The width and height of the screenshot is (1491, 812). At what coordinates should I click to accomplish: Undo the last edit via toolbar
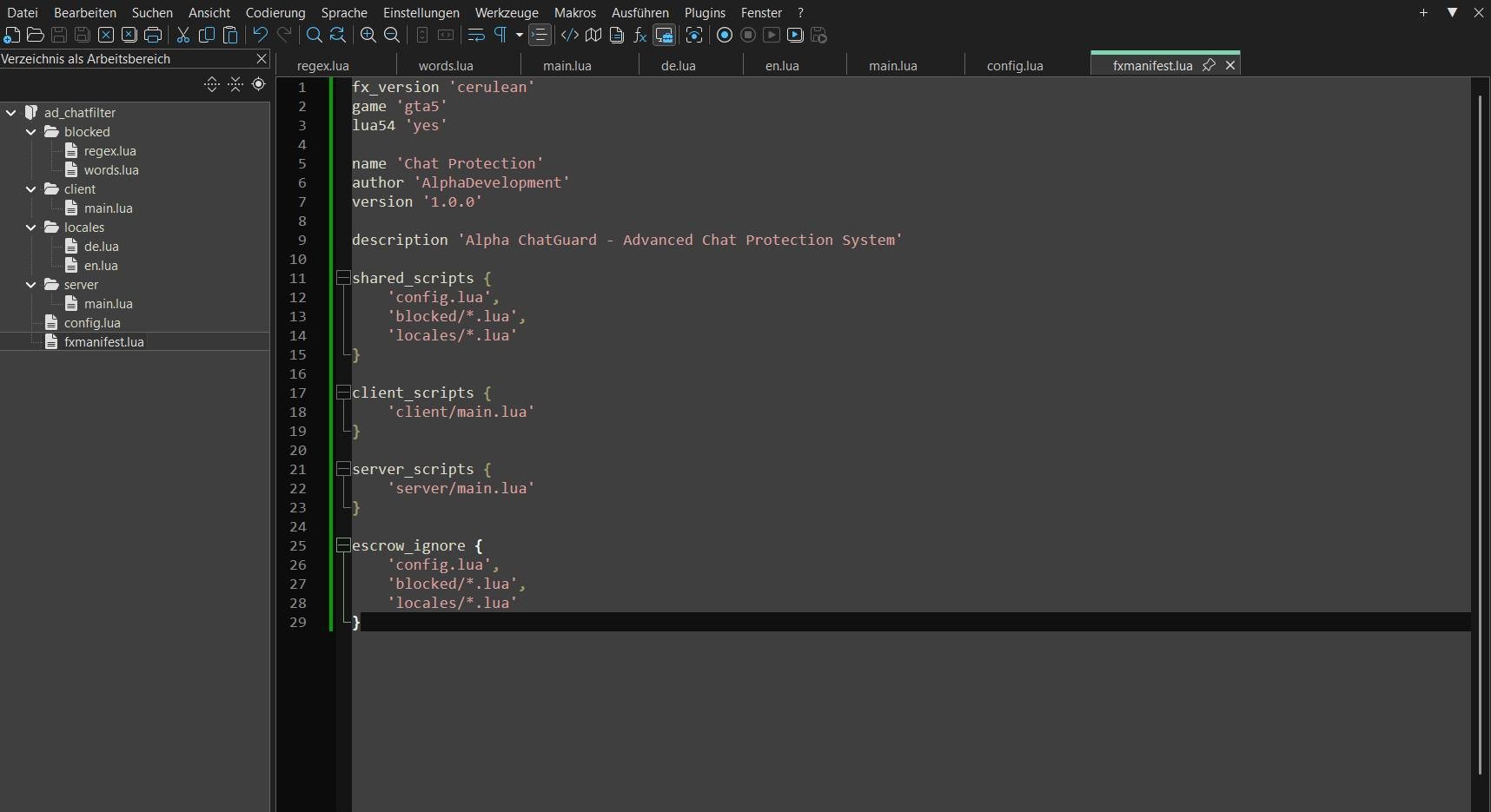click(x=260, y=36)
